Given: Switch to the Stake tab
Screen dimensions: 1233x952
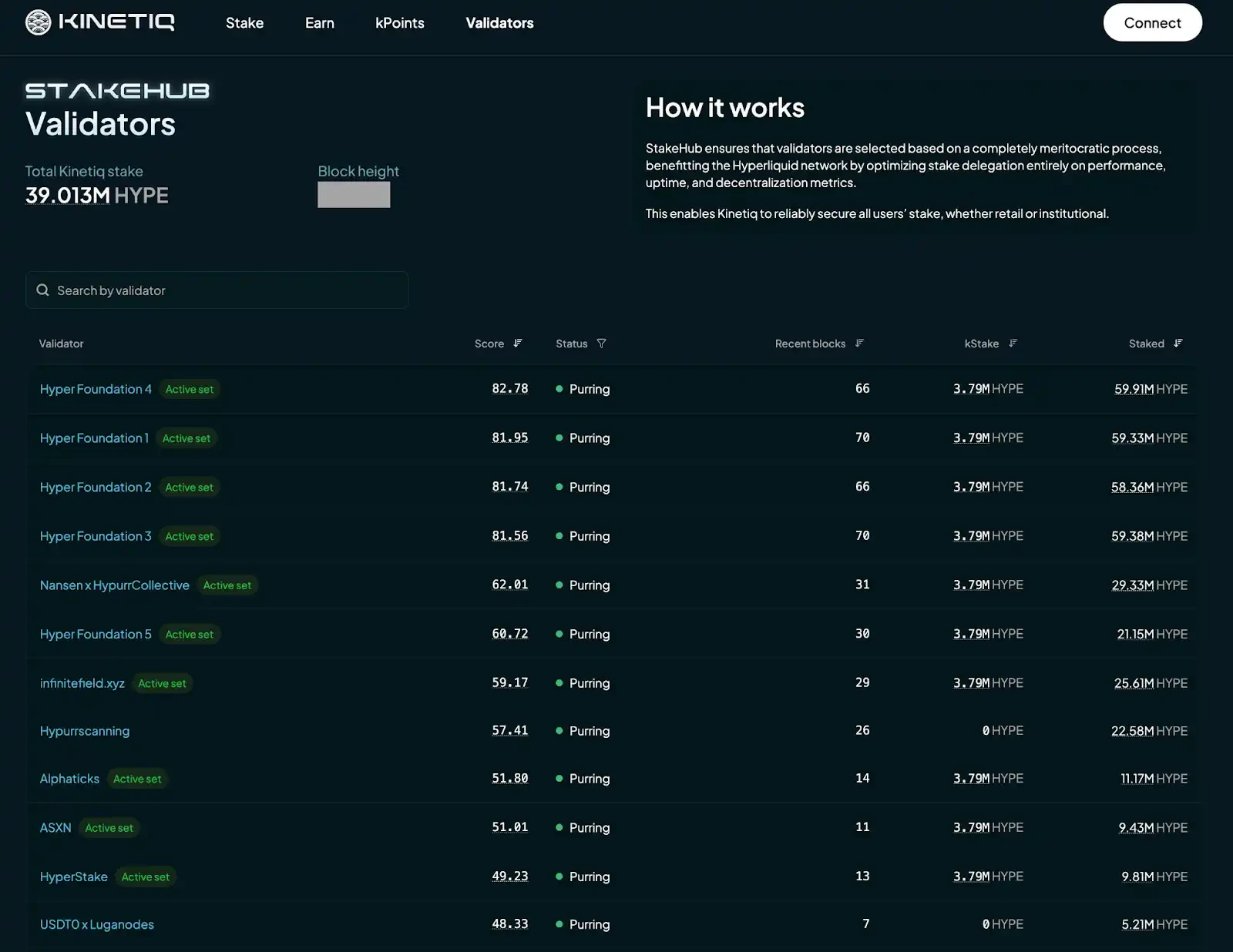Looking at the screenshot, I should [x=244, y=23].
